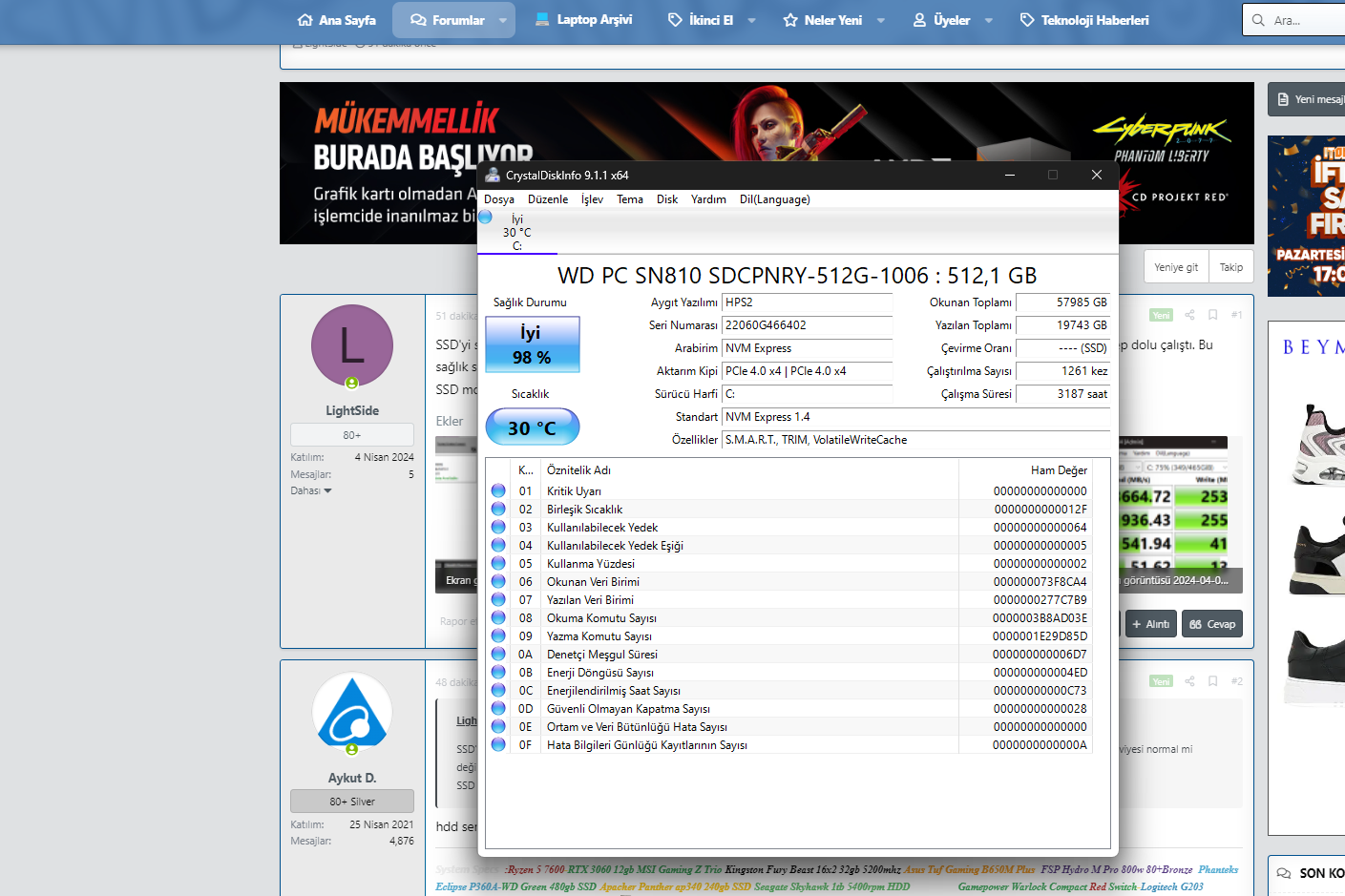Click status orb of Hata Bilgileri Günlüğü row
This screenshot has height=896, width=1345.
coord(498,744)
